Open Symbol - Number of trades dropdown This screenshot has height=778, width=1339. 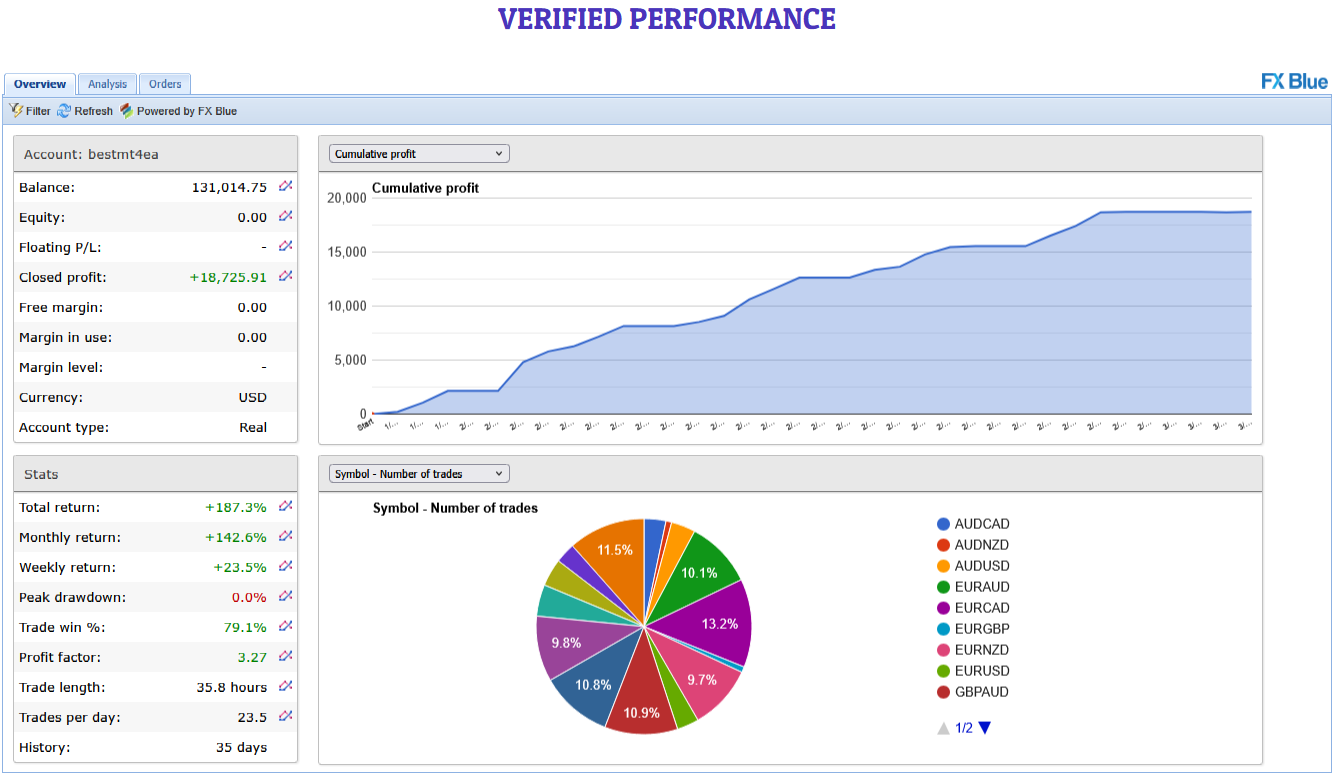point(419,474)
